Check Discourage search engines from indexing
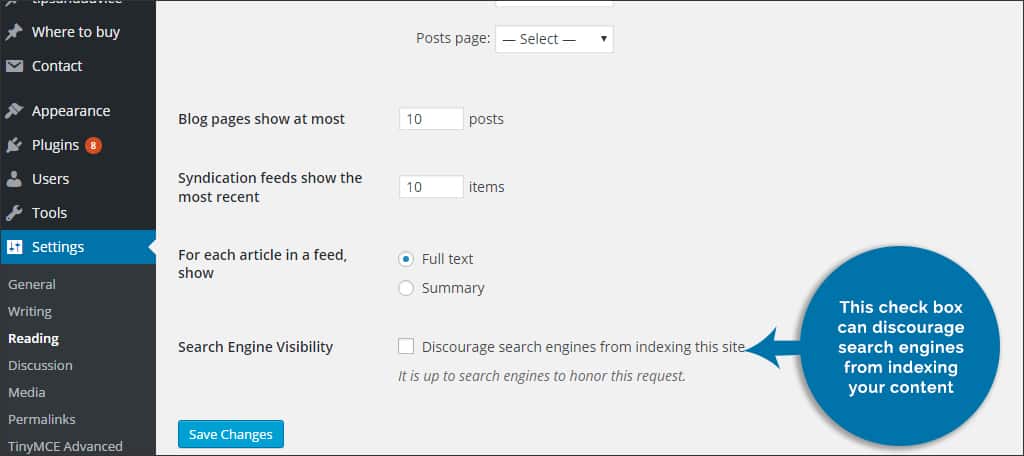The width and height of the screenshot is (1024, 456). coord(406,346)
